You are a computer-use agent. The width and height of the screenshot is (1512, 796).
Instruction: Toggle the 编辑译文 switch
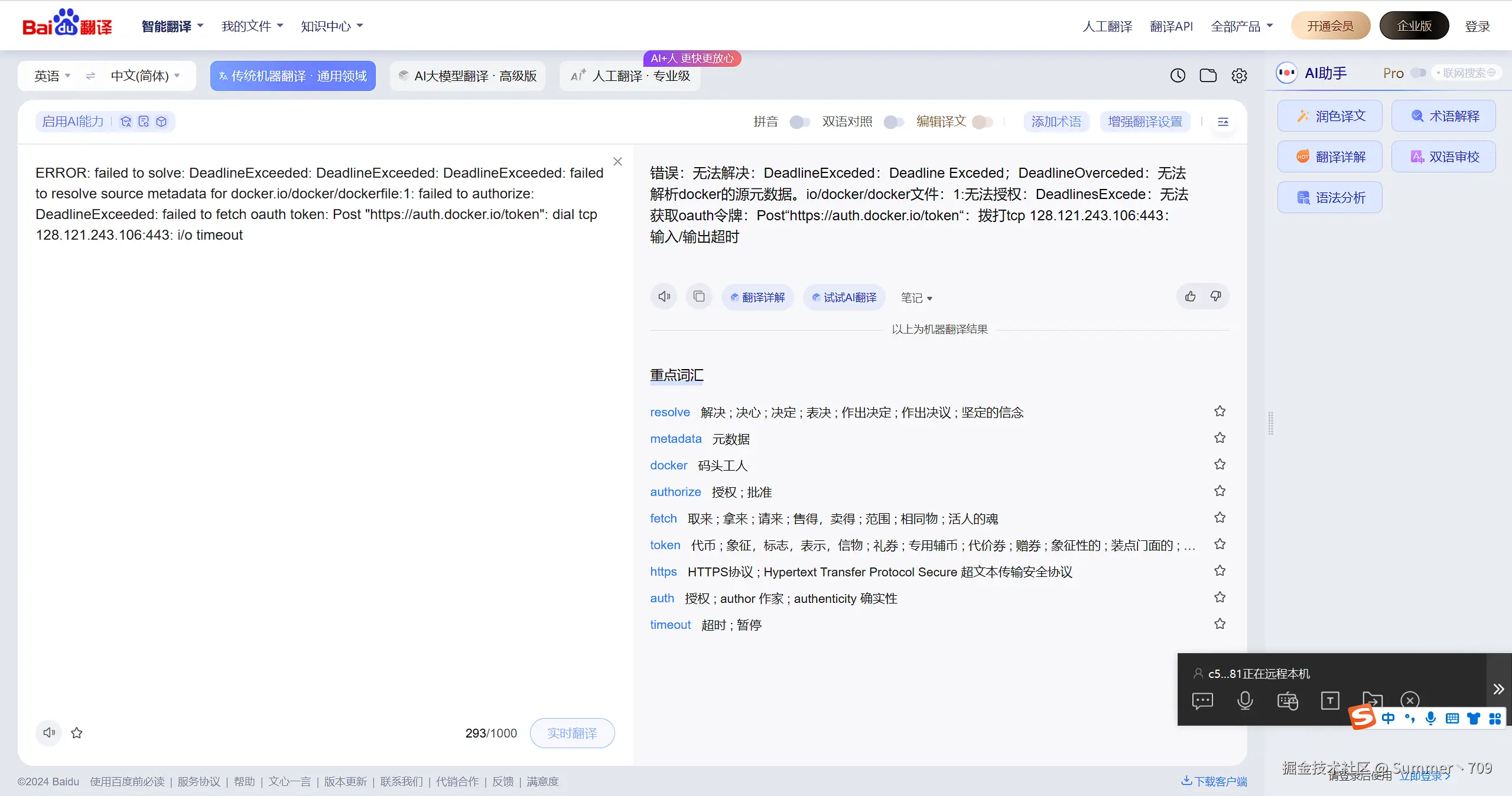(983, 122)
